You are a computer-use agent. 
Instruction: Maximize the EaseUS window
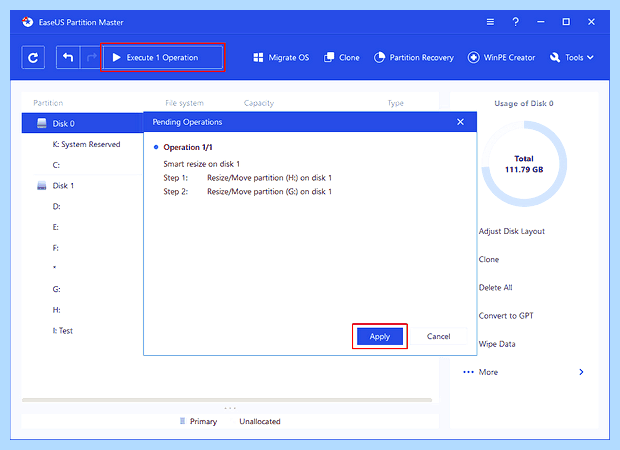coord(566,22)
